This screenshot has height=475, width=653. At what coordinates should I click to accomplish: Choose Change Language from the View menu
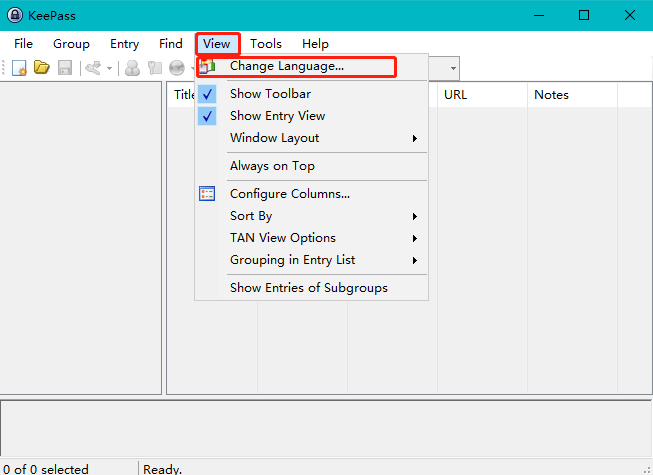(x=312, y=66)
